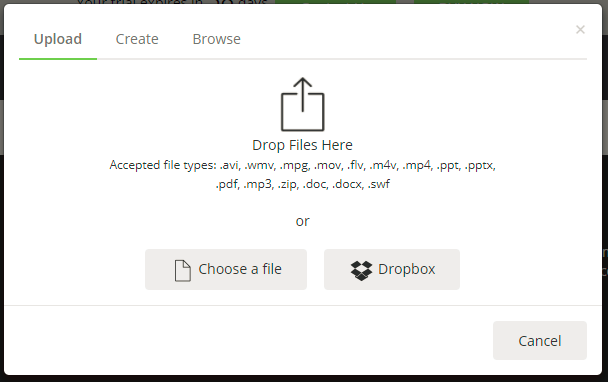Screen dimensions: 608x382
Task: Switch to the Upload tab
Action: [x=58, y=39]
